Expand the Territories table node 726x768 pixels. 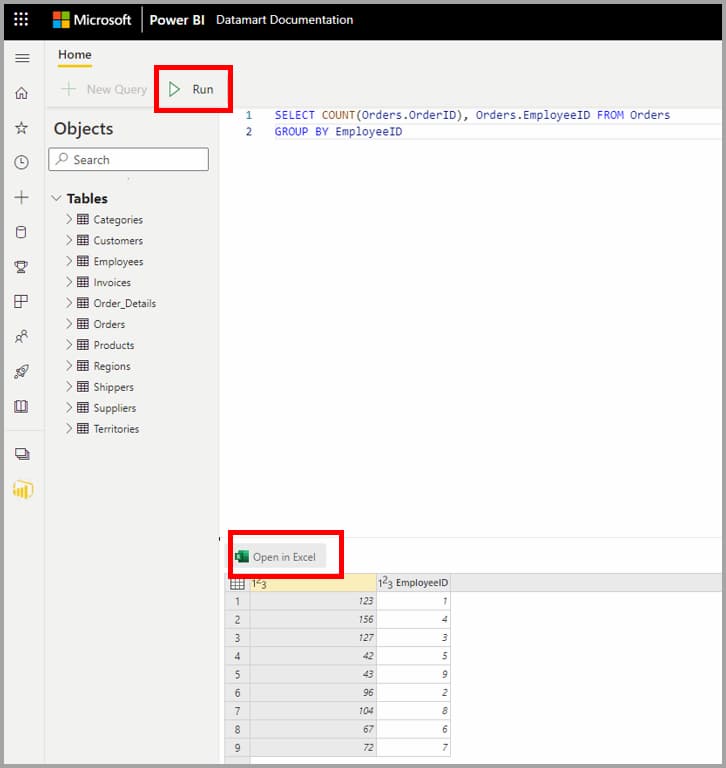tap(69, 429)
